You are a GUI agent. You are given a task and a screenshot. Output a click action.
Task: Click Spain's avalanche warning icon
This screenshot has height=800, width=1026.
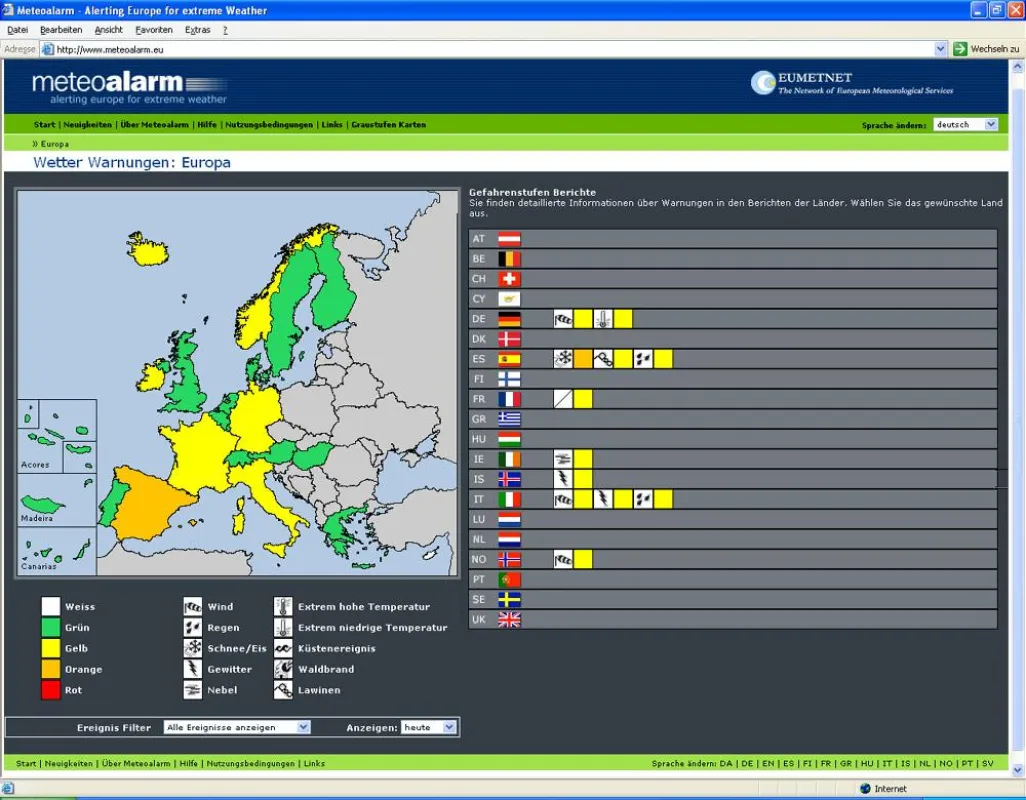pyautogui.click(x=603, y=359)
